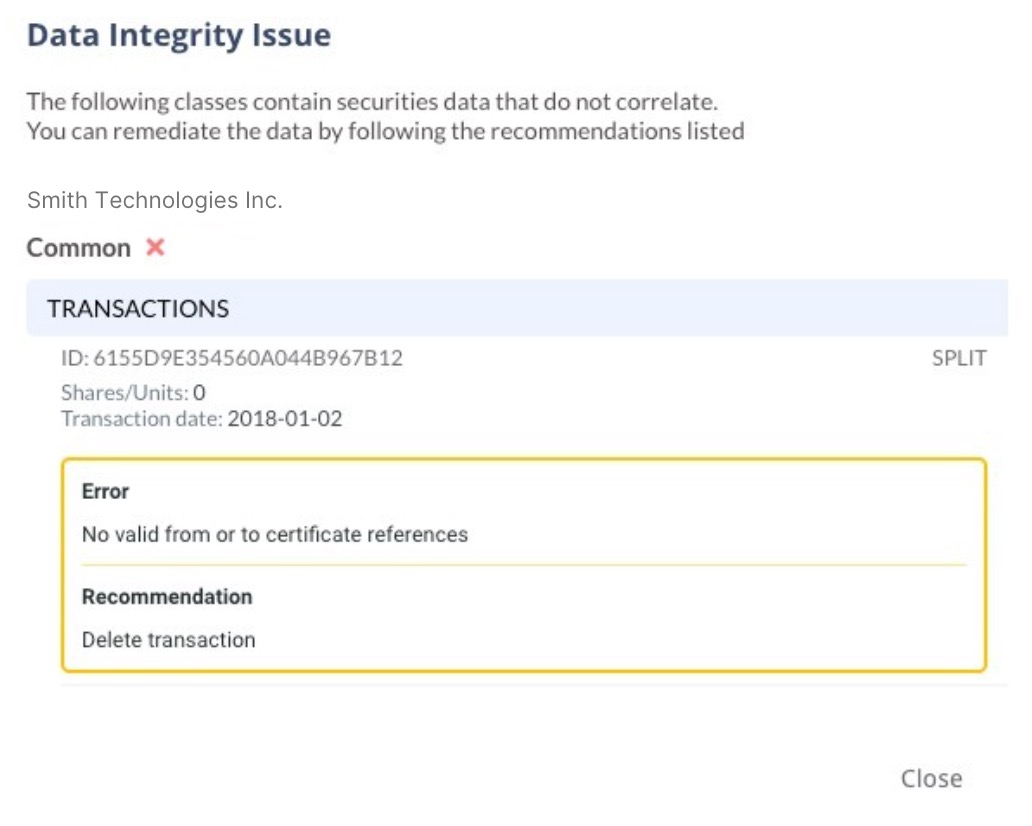The image size is (1032, 826).
Task: Click transaction ID 6155D9E354560A044B967B12
Action: pos(232,357)
